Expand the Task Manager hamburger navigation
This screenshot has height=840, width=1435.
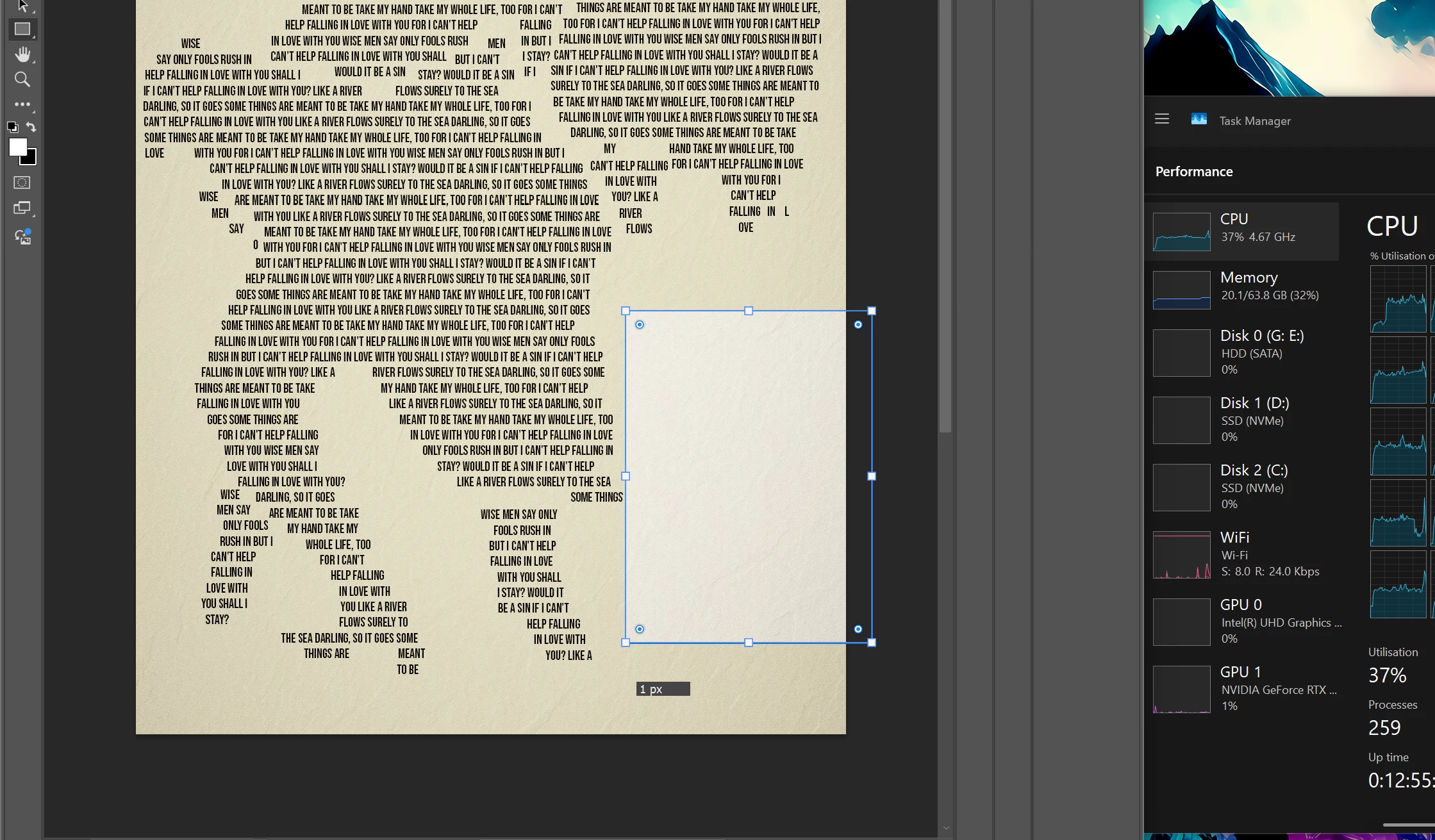pos(1162,119)
